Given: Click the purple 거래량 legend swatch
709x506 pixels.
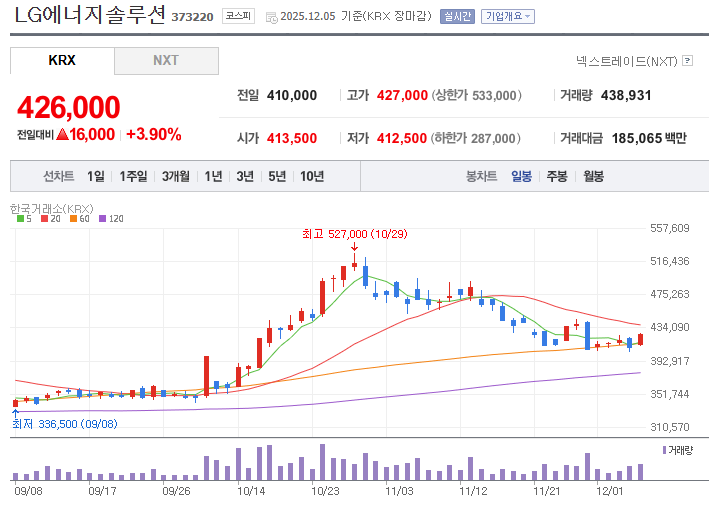Looking at the screenshot, I should click(664, 450).
